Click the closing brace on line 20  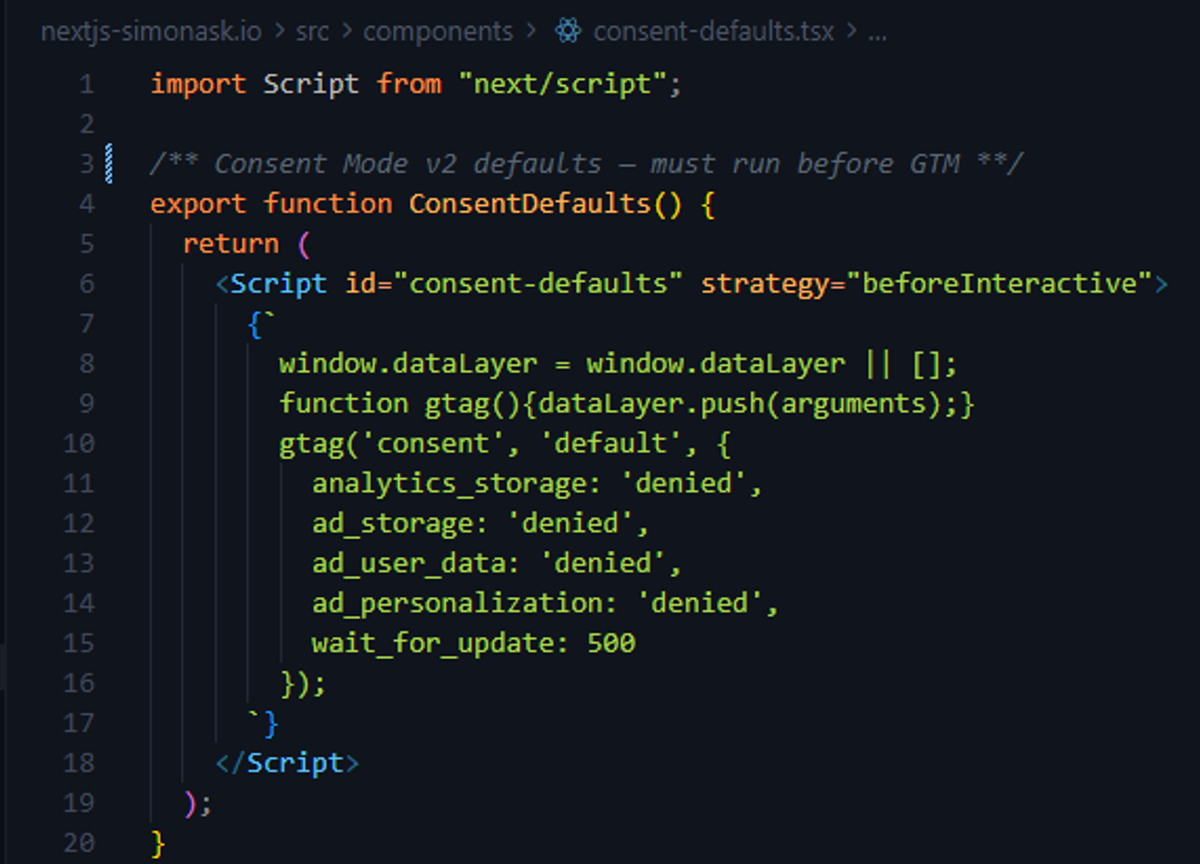(158, 843)
